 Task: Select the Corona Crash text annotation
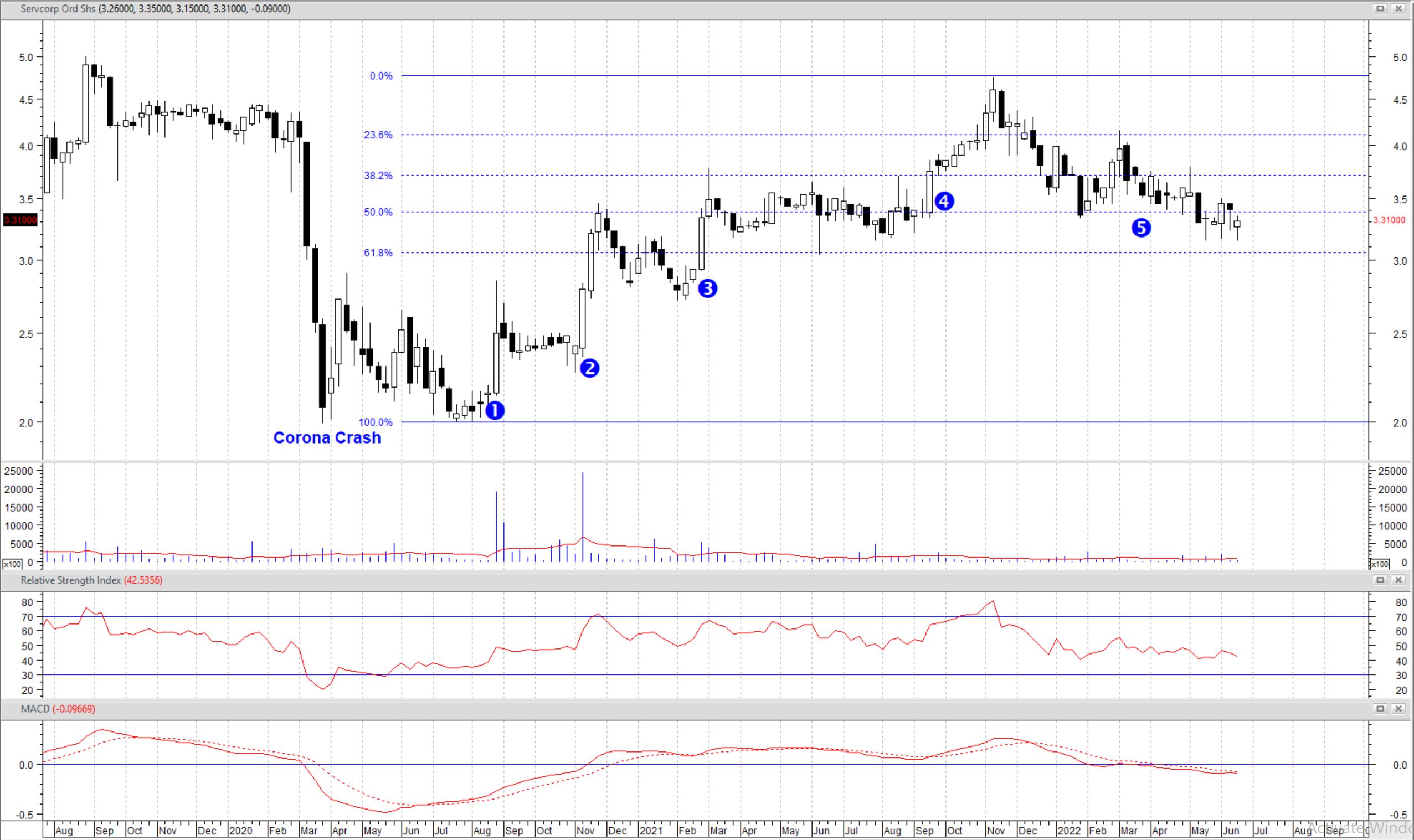click(x=328, y=437)
